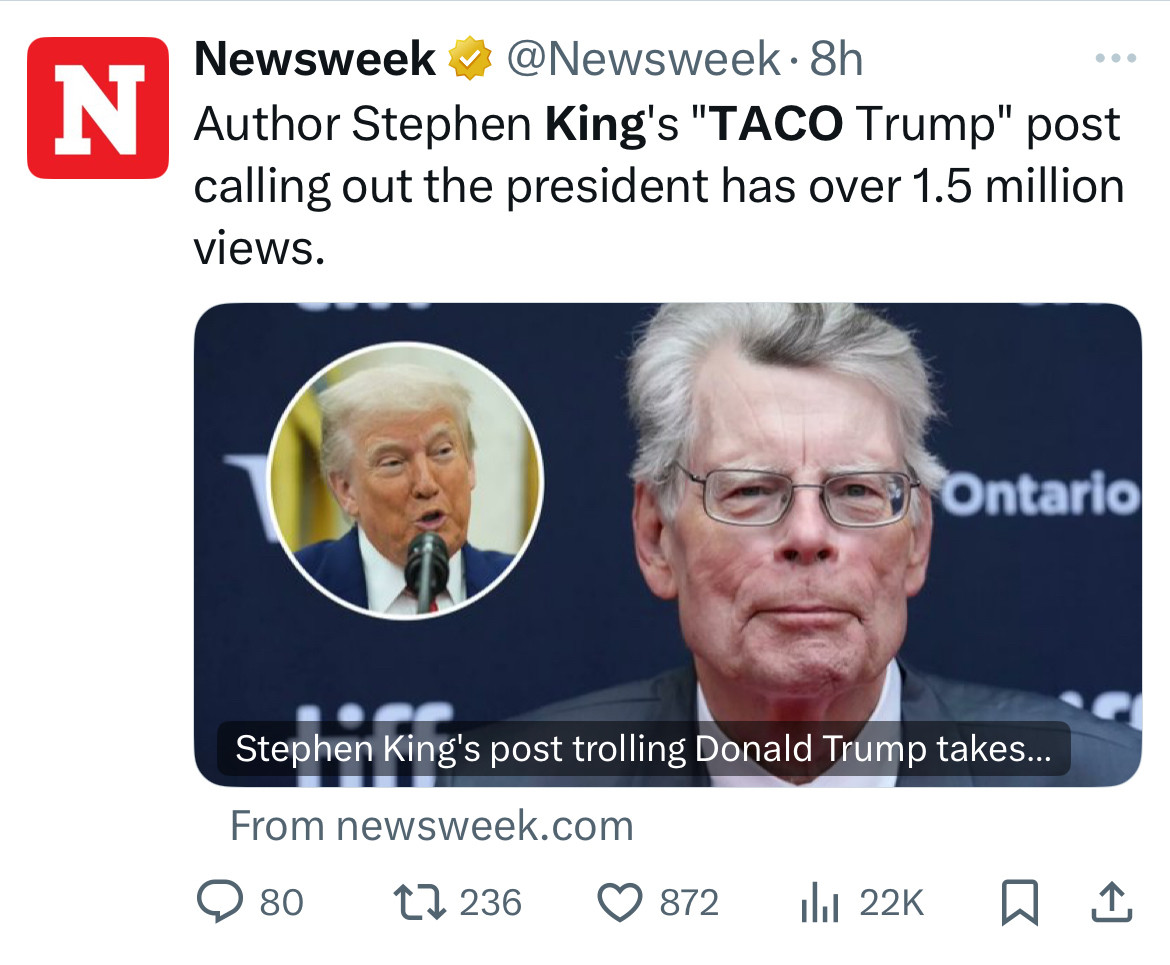Repost the tweet using the retweet icon

point(419,902)
